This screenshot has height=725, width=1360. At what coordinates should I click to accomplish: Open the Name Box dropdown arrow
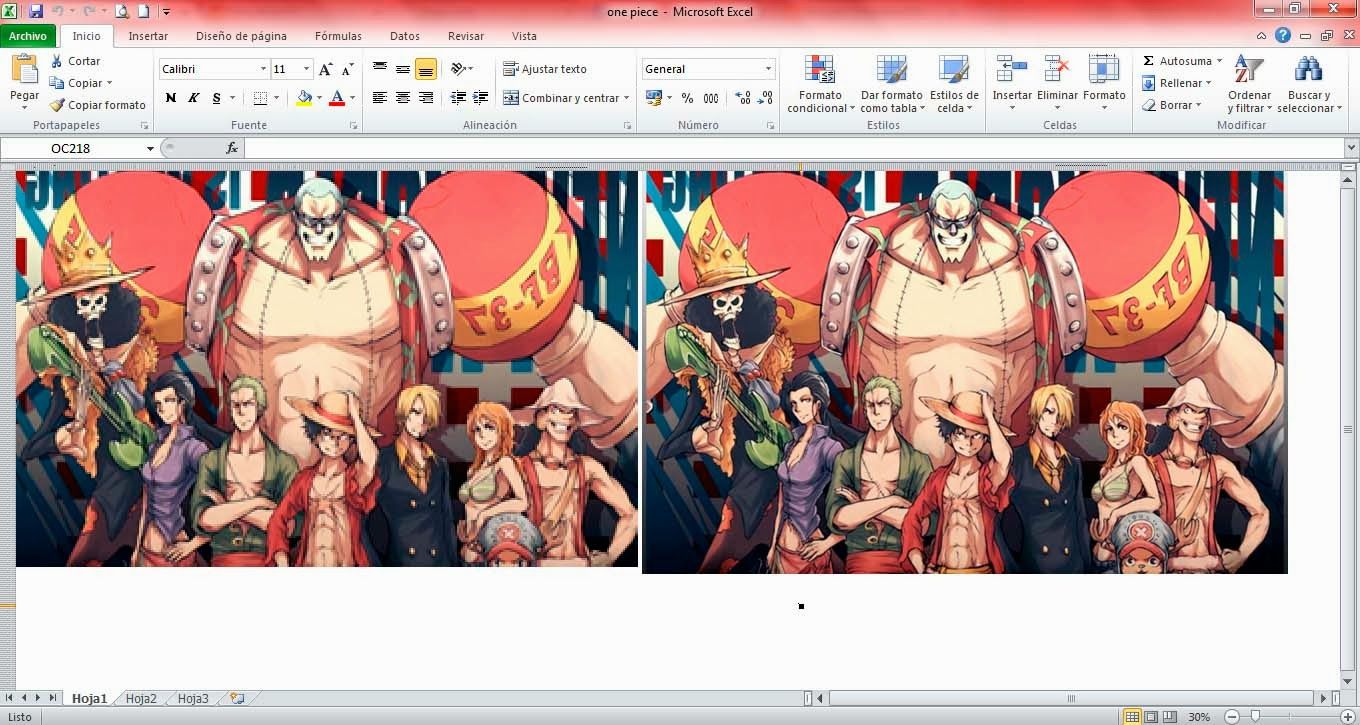pos(150,148)
